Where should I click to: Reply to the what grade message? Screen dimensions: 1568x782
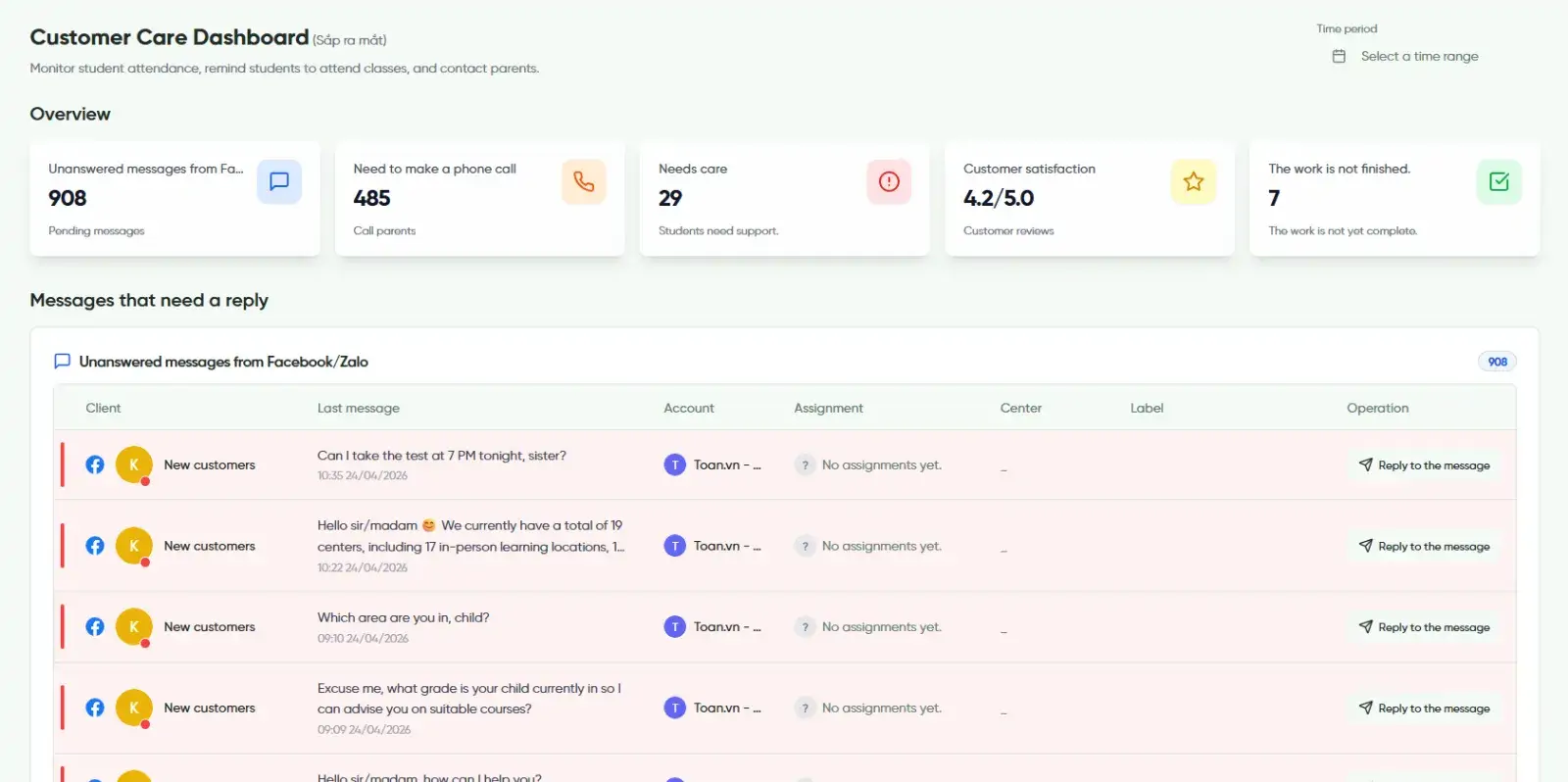(1424, 709)
